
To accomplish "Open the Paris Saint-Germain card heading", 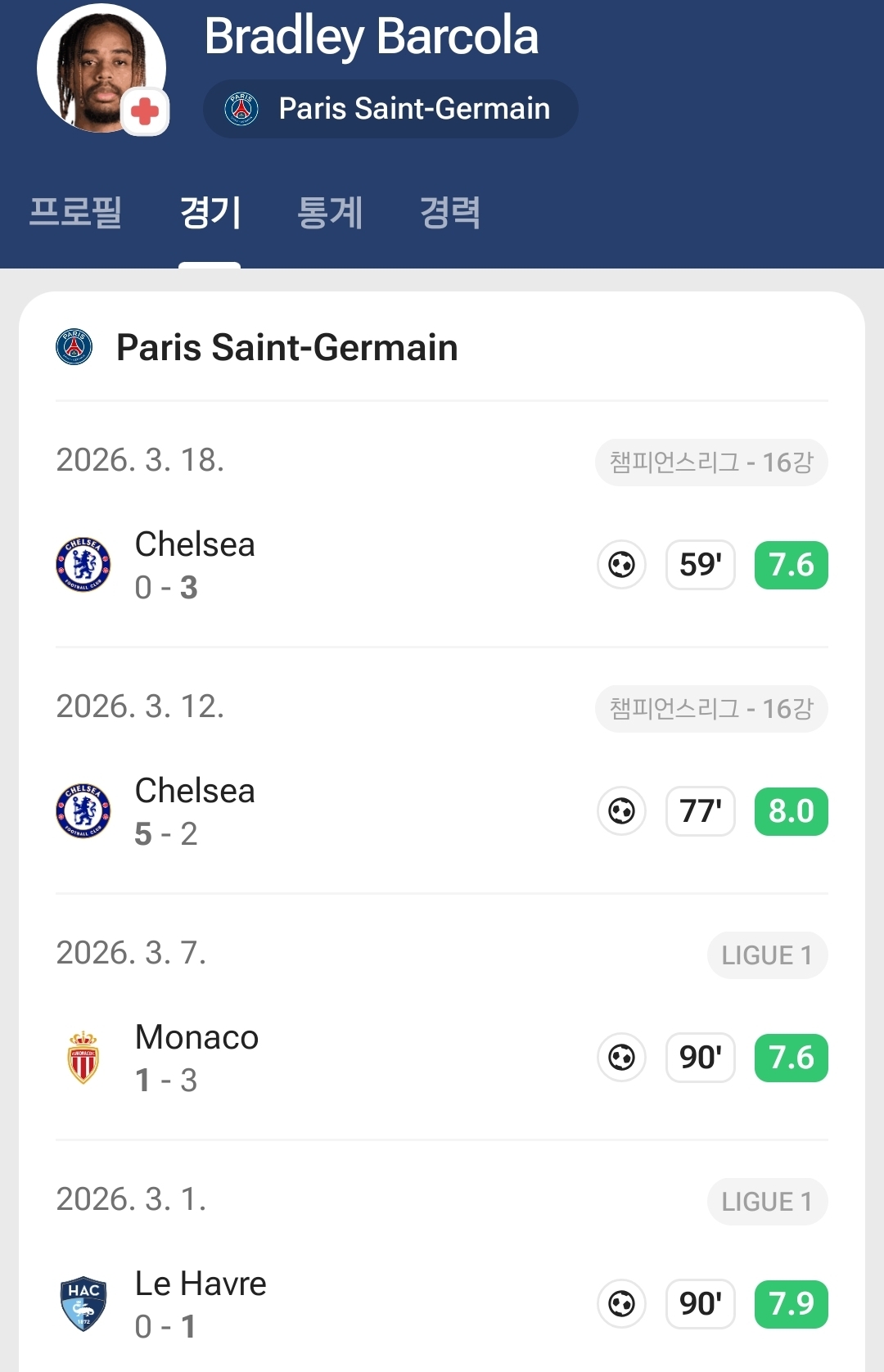I will (286, 347).
